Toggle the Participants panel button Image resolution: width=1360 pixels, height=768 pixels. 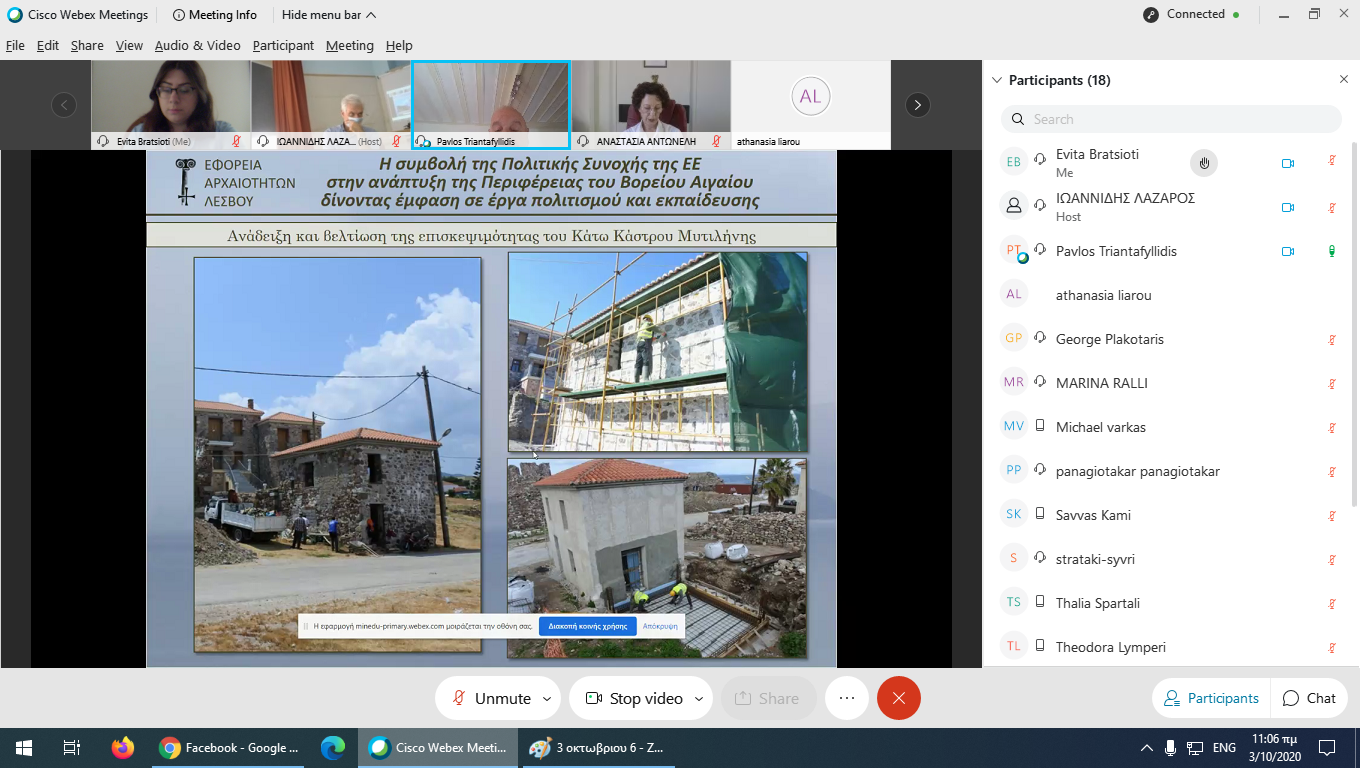[1211, 698]
